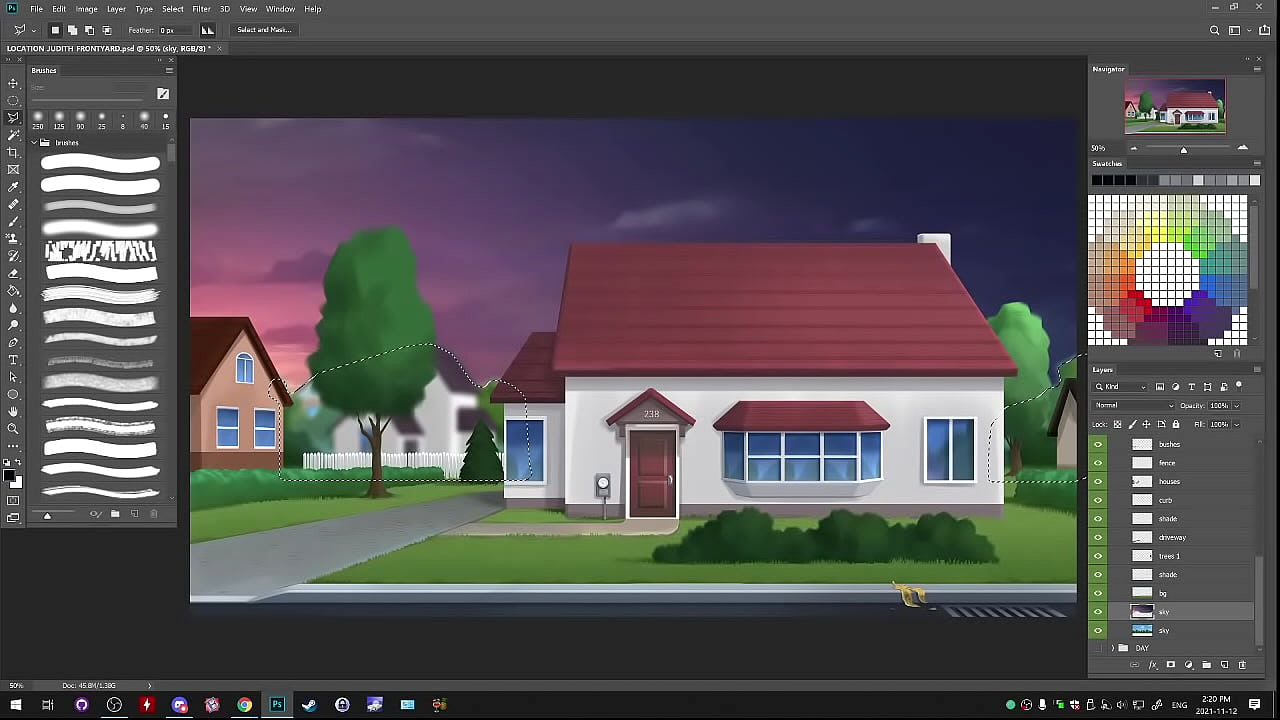The width and height of the screenshot is (1280, 720).
Task: Select the Hand tool
Action: [13, 411]
